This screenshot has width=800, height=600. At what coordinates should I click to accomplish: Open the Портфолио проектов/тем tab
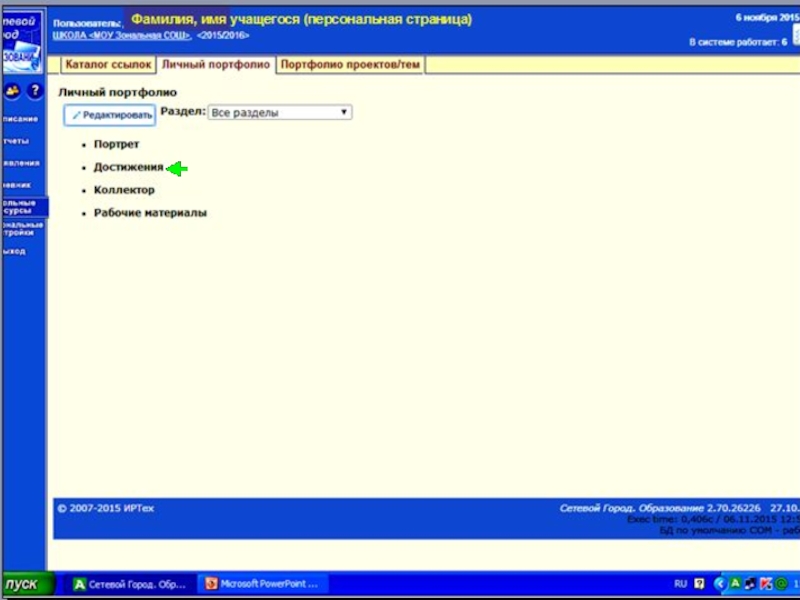tap(350, 65)
